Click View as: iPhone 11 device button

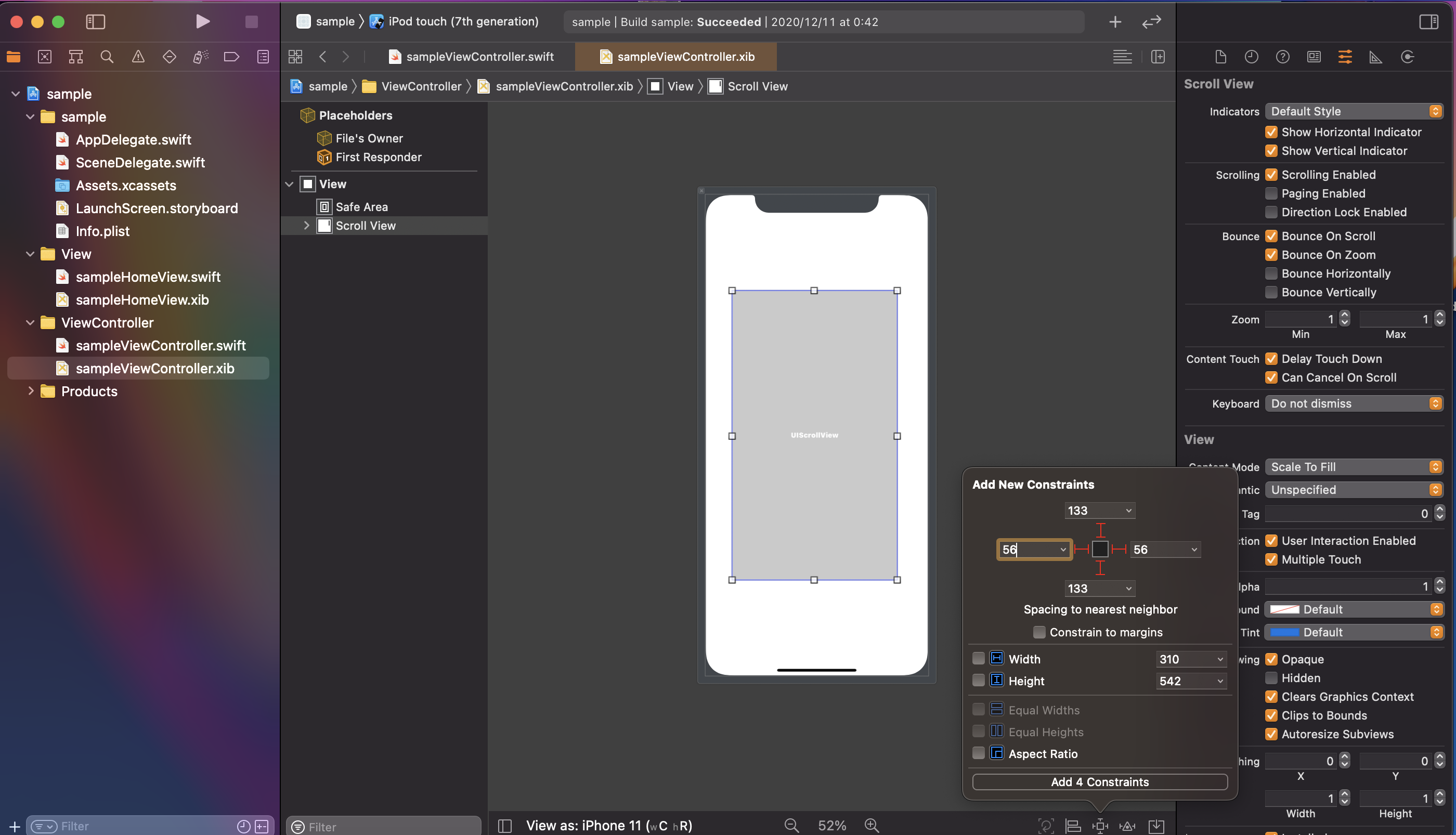click(608, 826)
